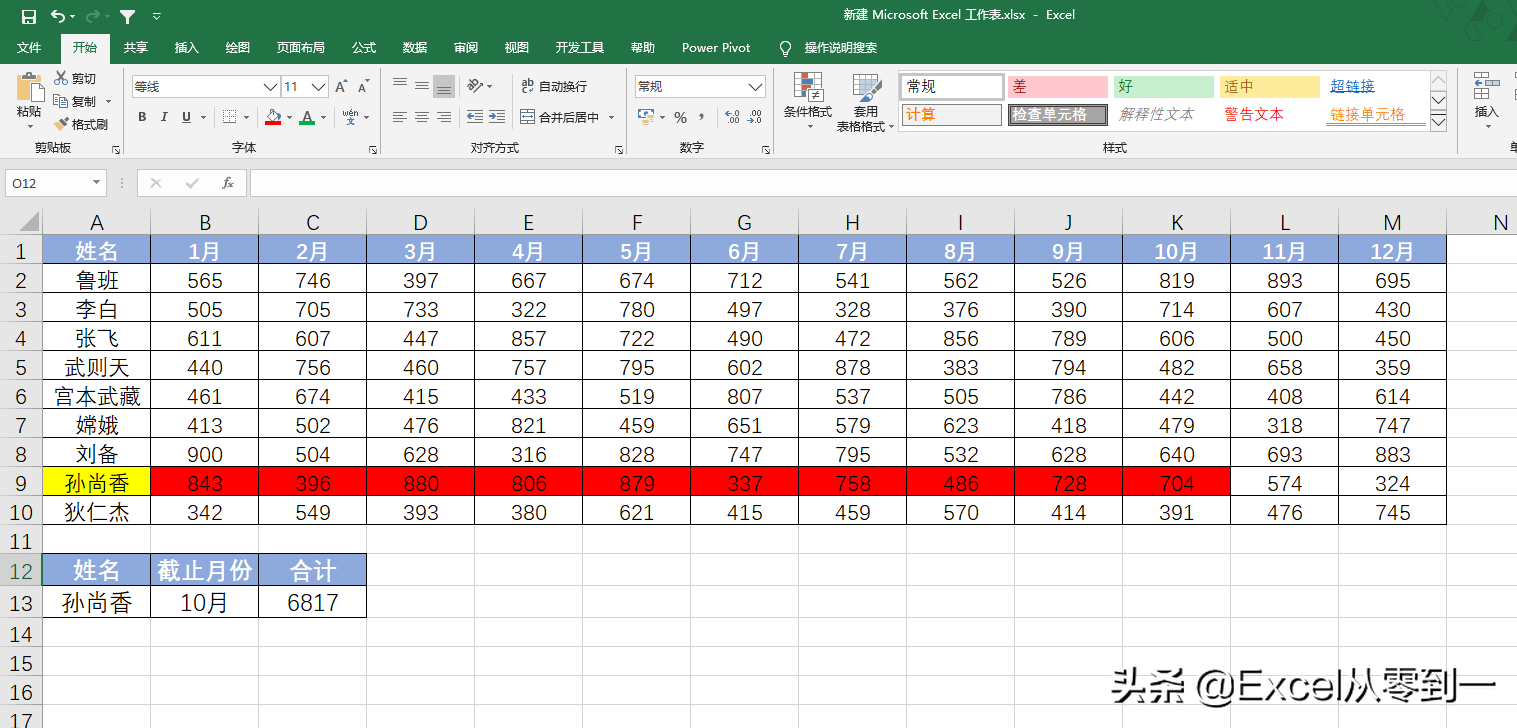Toggle Italic formatting
This screenshot has height=728, width=1517.
[164, 117]
